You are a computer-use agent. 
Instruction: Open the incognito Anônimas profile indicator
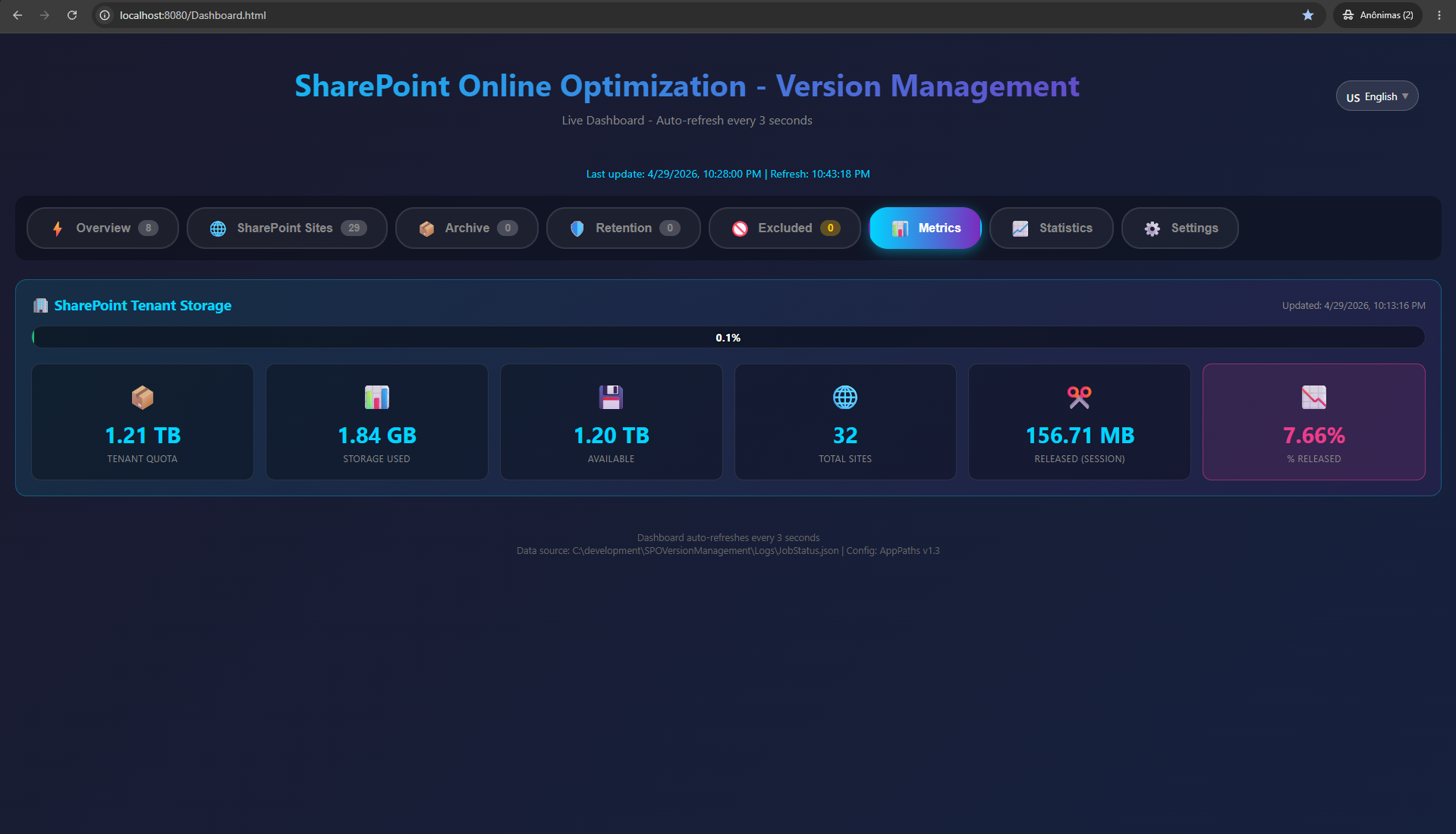(1378, 15)
